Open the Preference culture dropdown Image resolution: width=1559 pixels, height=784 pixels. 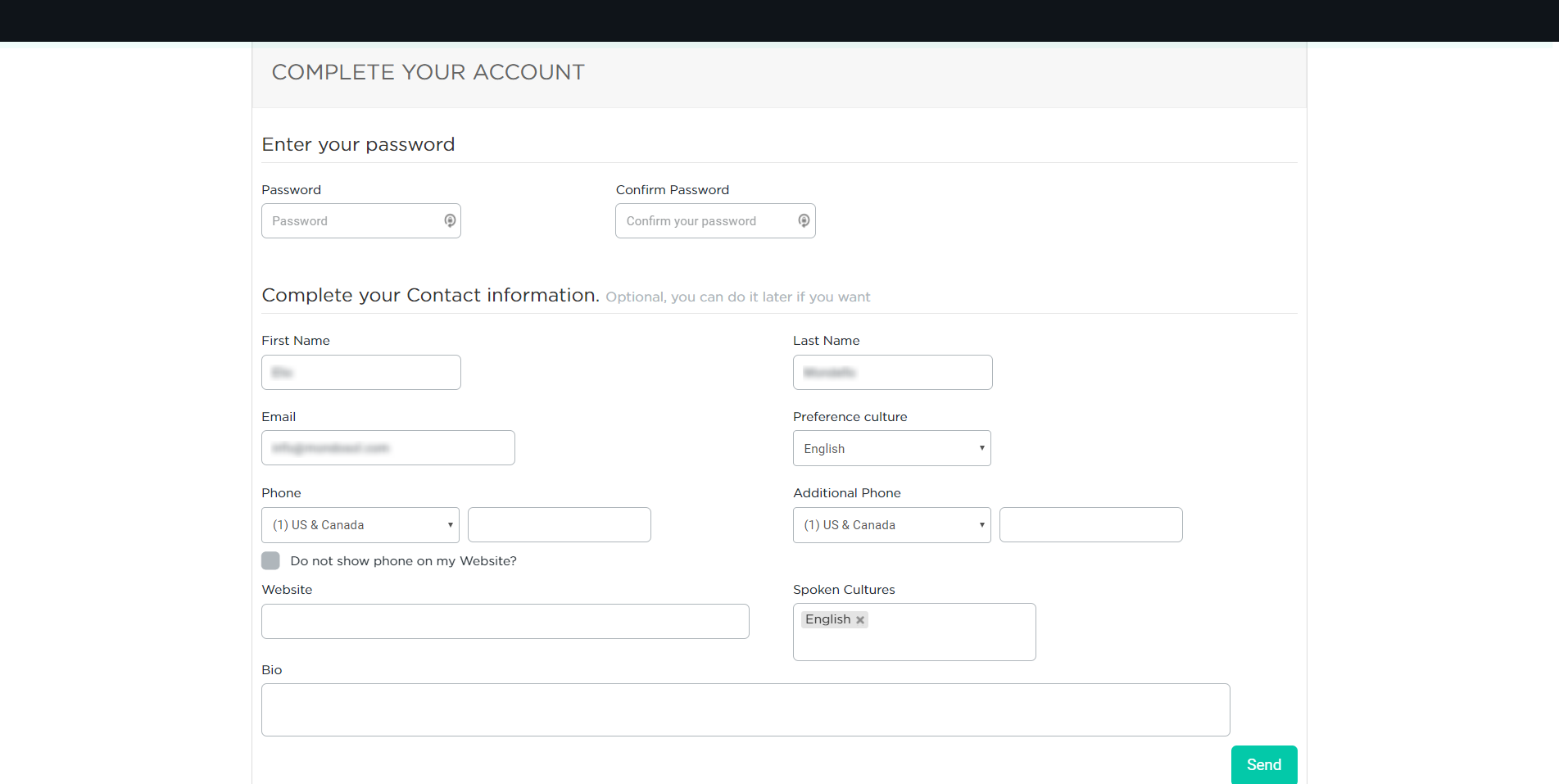coord(891,448)
